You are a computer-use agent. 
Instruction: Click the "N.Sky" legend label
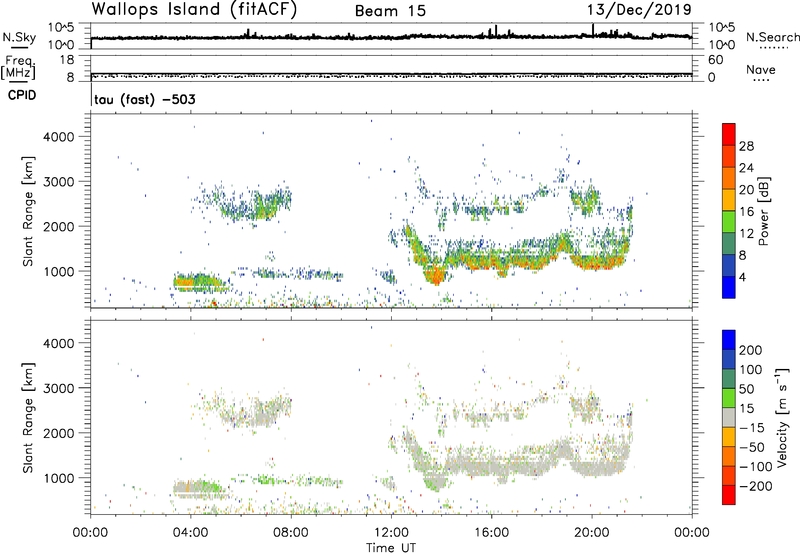click(x=19, y=37)
